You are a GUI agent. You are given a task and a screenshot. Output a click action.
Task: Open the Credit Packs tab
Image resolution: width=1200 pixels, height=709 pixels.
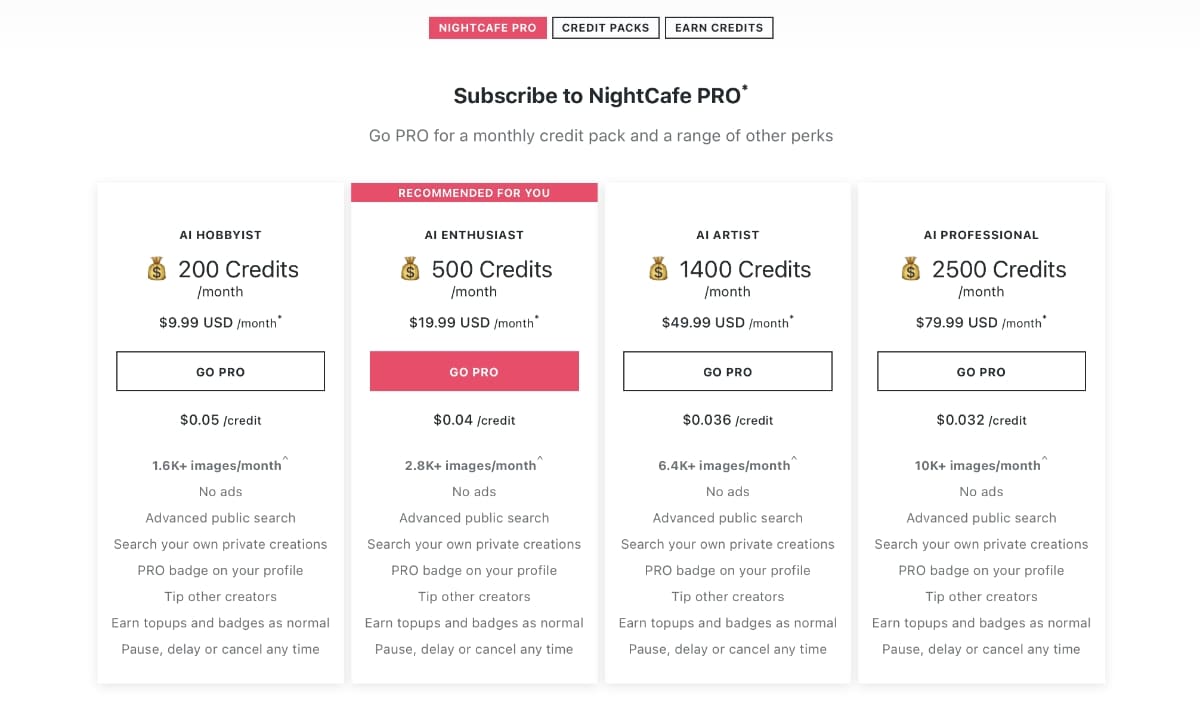[x=605, y=28]
